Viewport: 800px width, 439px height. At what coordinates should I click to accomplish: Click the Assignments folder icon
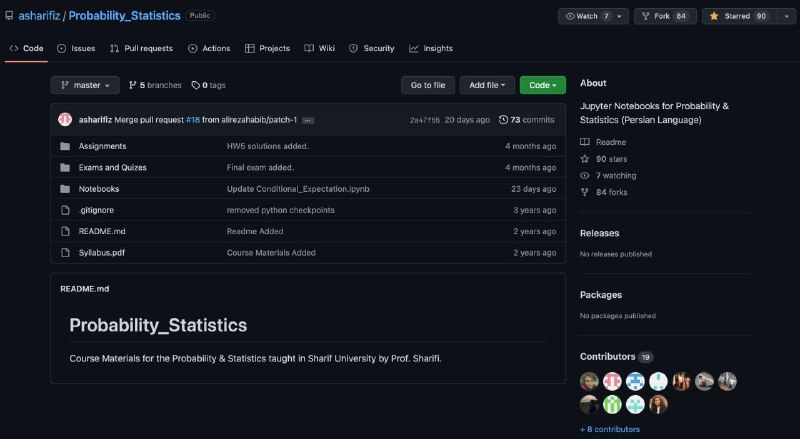[x=65, y=147]
